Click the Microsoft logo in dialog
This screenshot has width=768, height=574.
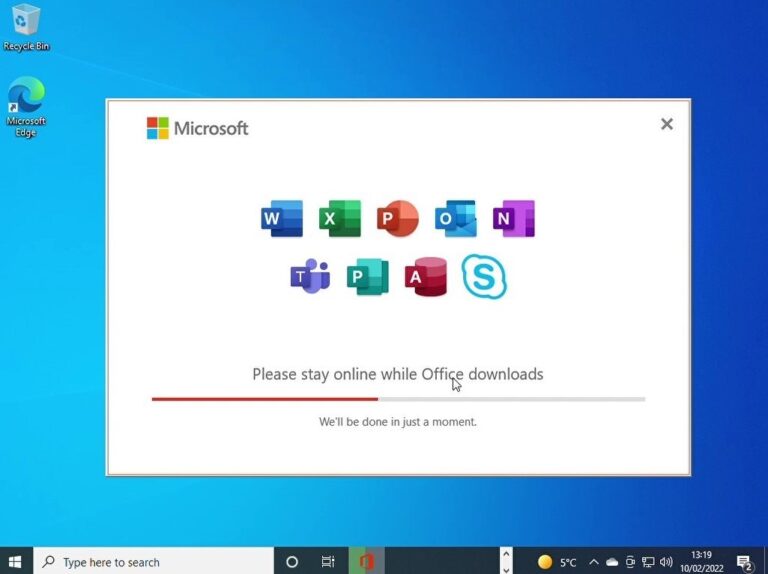198,128
